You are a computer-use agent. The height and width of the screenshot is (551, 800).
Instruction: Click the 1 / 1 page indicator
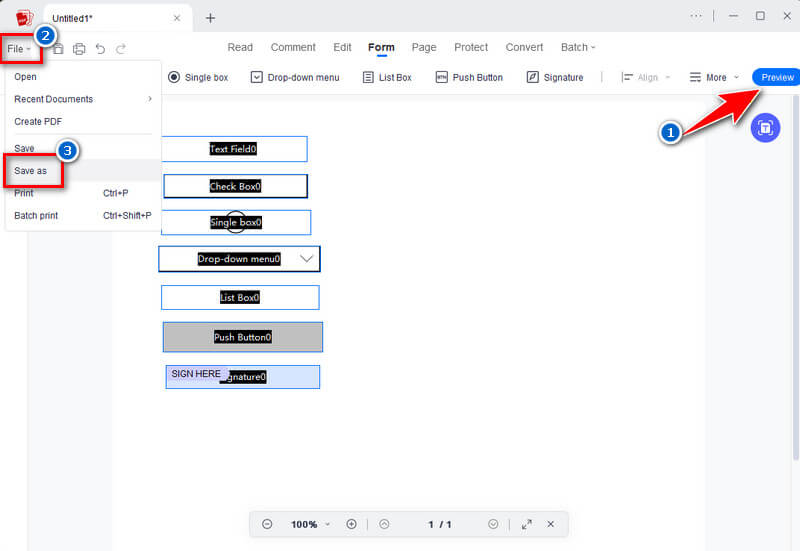(x=440, y=524)
